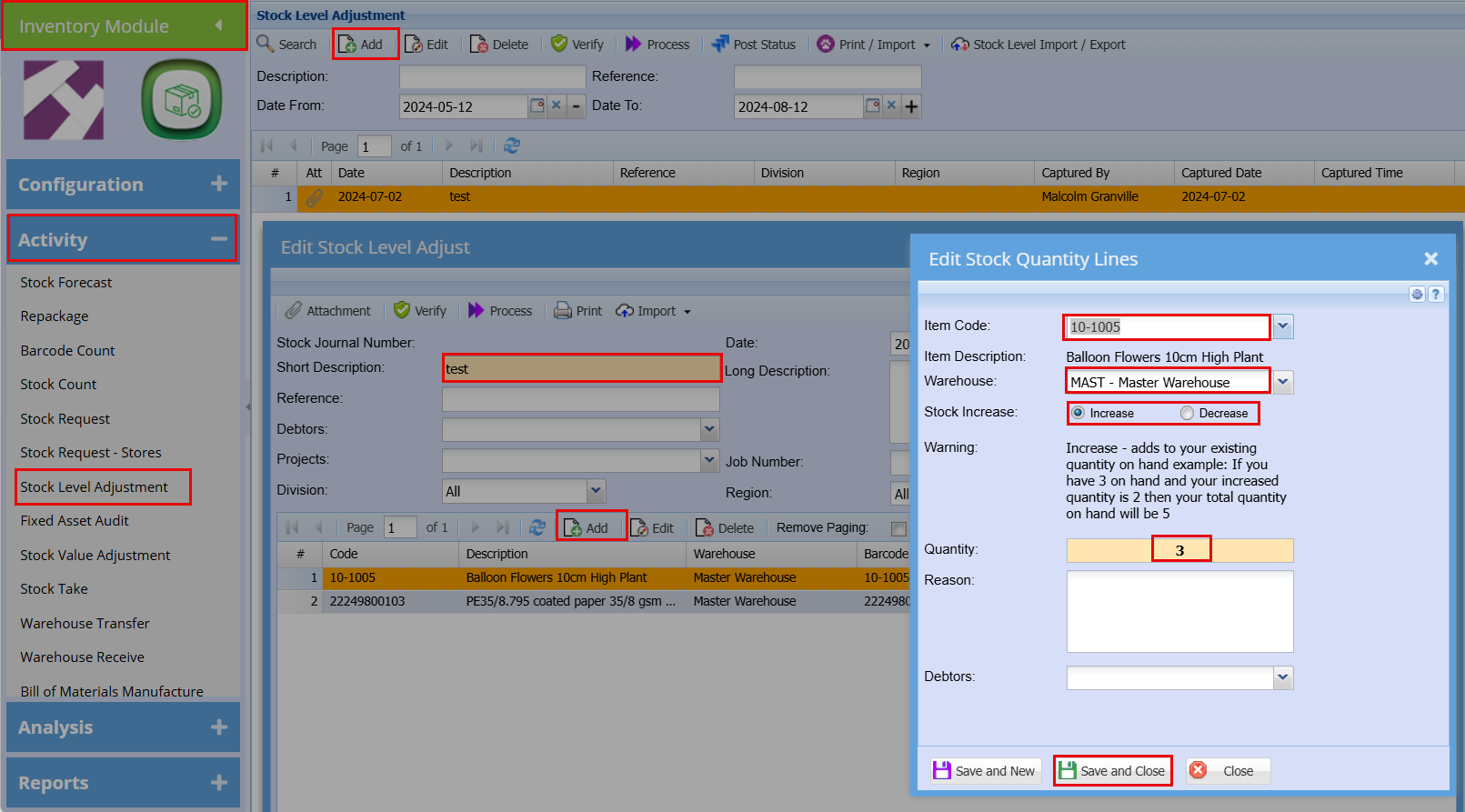Click the Verify shield icon in top toolbar
This screenshot has width=1465, height=812.
pos(559,44)
